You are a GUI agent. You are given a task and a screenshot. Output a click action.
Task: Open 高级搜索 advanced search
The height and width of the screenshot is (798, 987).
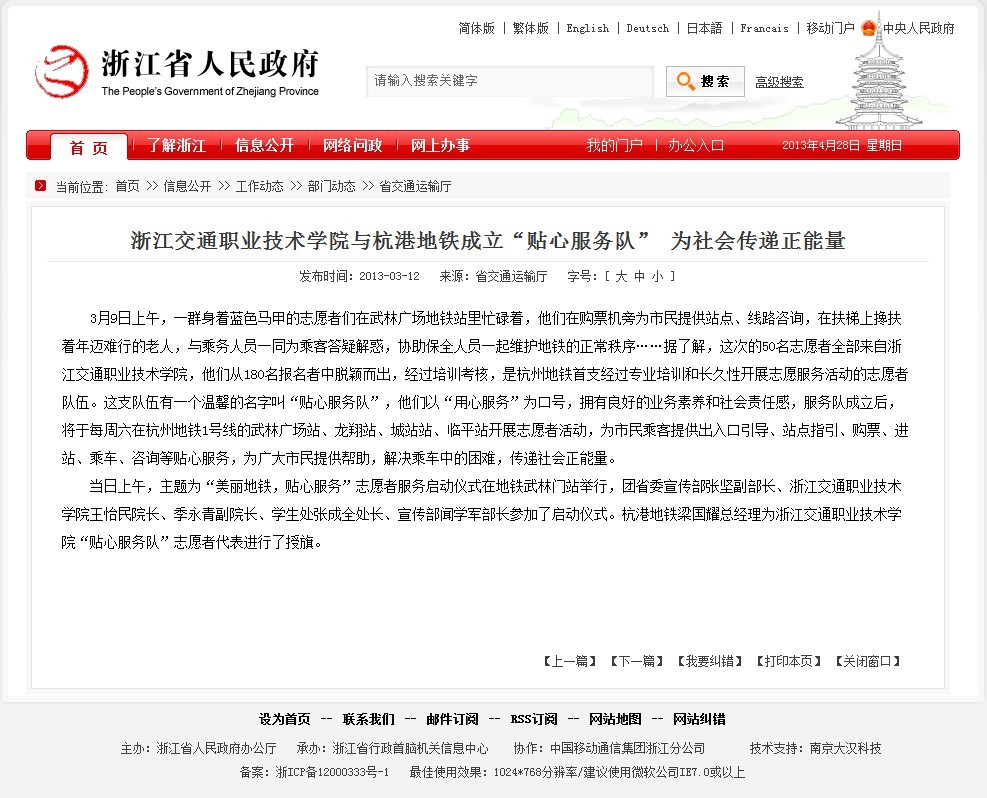(779, 82)
